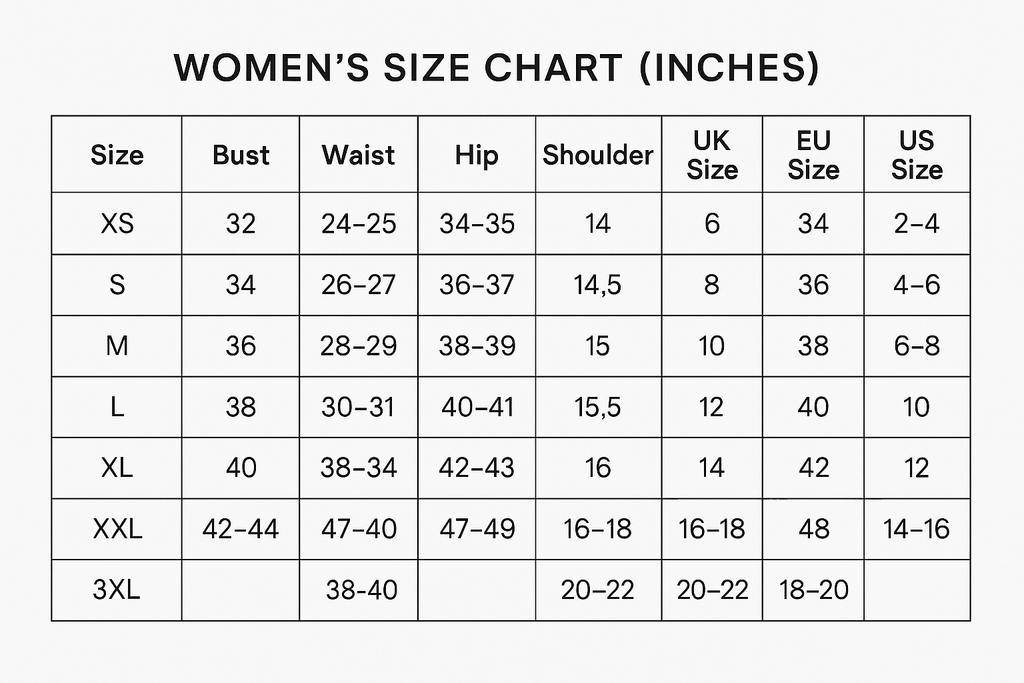Click the bust value 42–44
The width and height of the screenshot is (1024, 683).
pyautogui.click(x=240, y=529)
